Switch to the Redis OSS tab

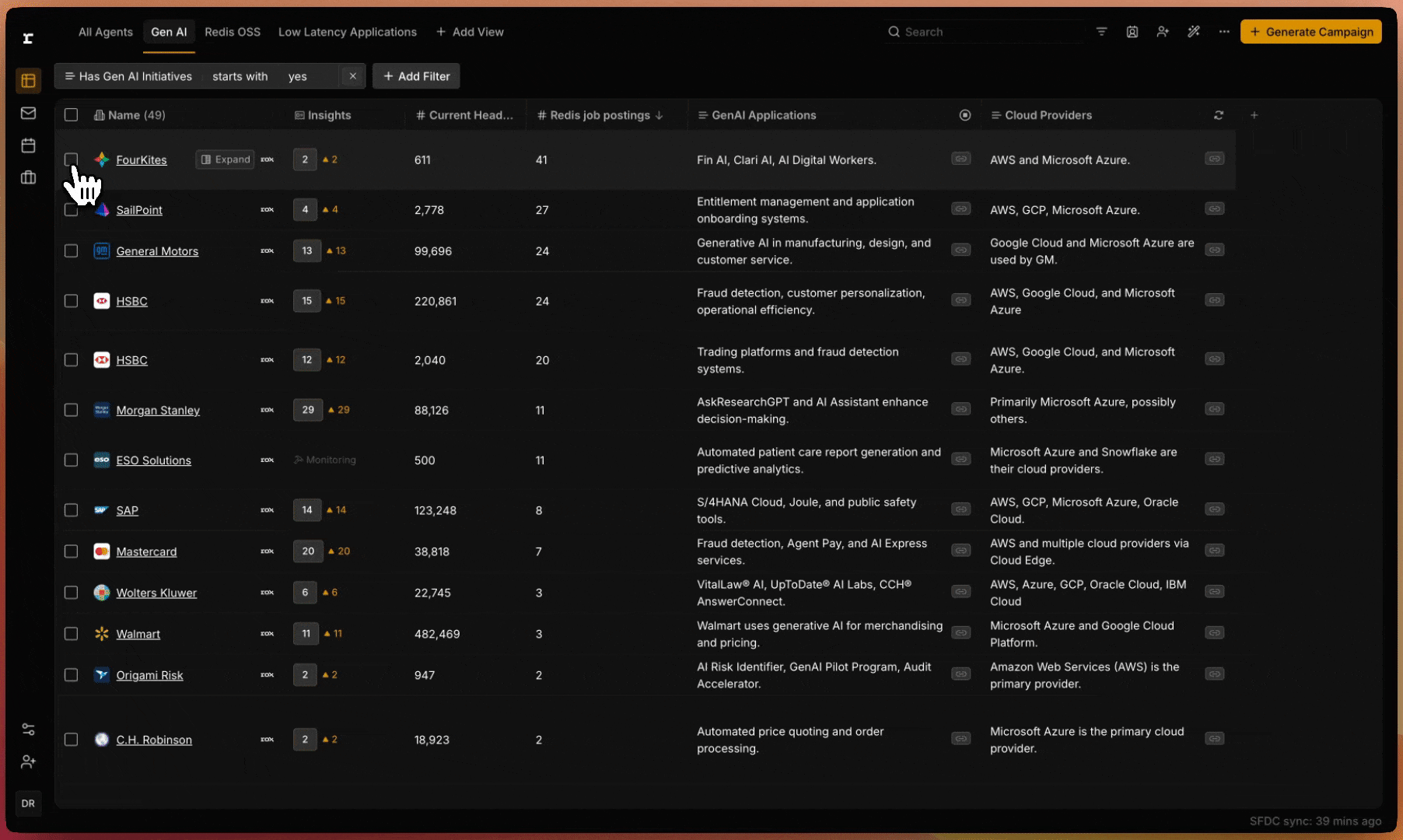(x=232, y=32)
